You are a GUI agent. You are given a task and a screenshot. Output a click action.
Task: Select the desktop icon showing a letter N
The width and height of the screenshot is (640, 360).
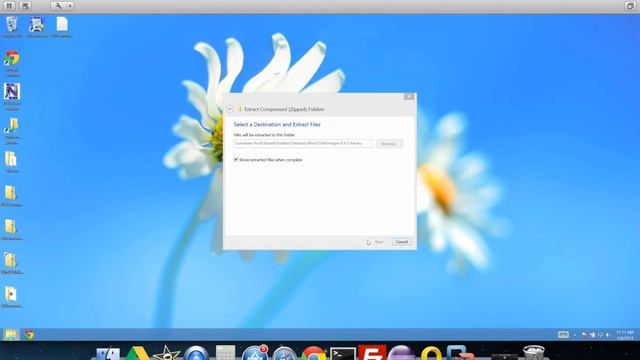click(12, 97)
